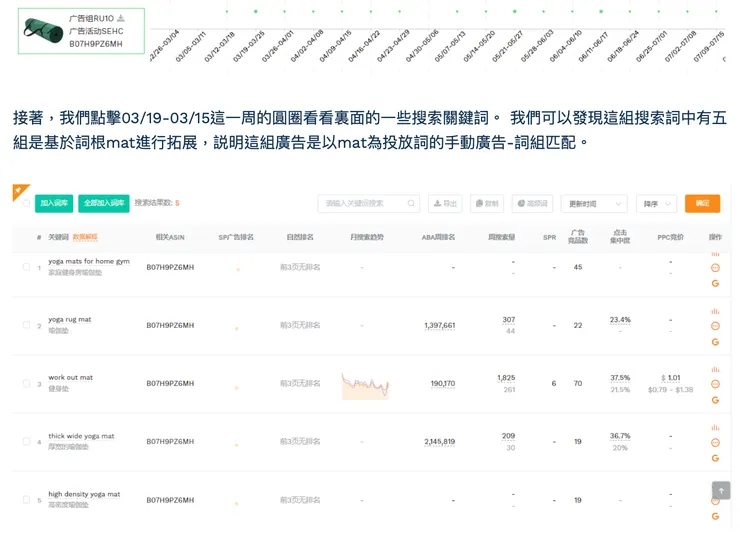740x542 pixels.
Task: Click the 导出 export button
Action: 445,203
